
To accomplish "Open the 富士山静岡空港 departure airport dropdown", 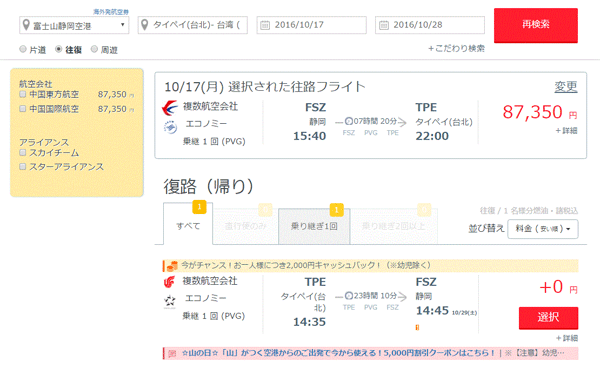I will [x=74, y=25].
